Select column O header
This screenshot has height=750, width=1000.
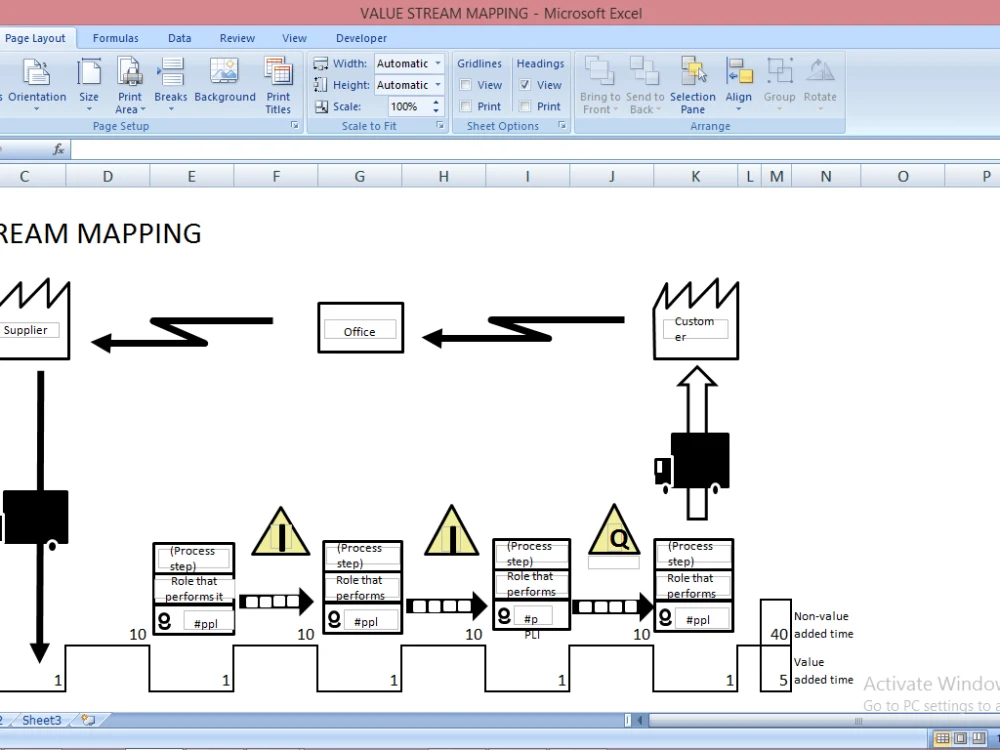pos(903,176)
